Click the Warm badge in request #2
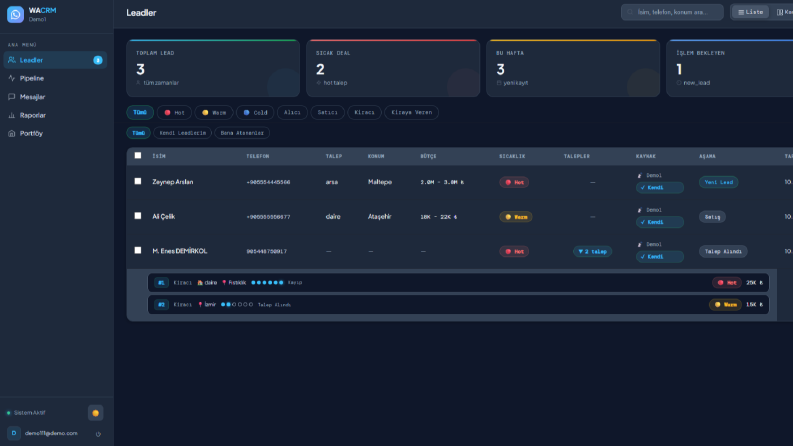 (x=725, y=304)
